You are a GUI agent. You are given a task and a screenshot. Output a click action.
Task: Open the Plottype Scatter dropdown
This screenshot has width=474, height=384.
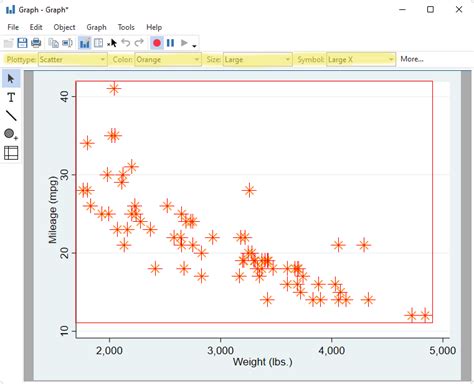[72, 60]
